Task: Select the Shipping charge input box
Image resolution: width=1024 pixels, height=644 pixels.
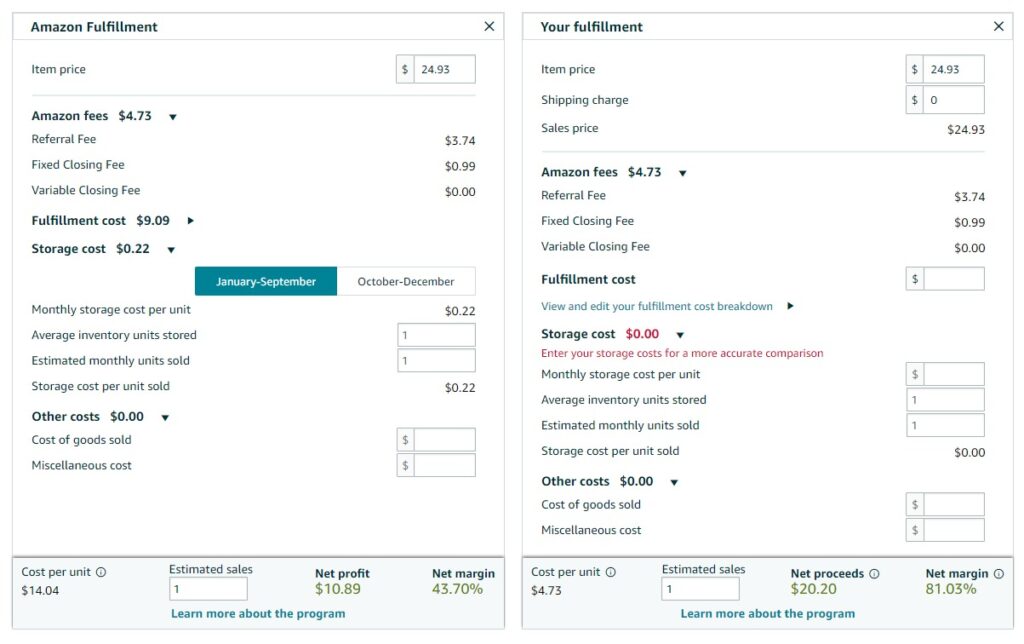Action: point(953,100)
